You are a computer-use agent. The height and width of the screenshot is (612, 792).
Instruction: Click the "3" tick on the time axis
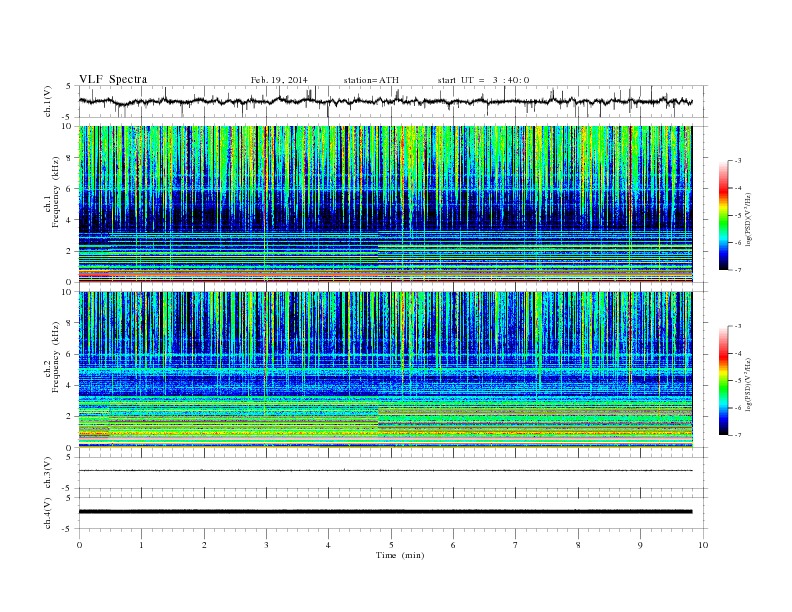[266, 545]
